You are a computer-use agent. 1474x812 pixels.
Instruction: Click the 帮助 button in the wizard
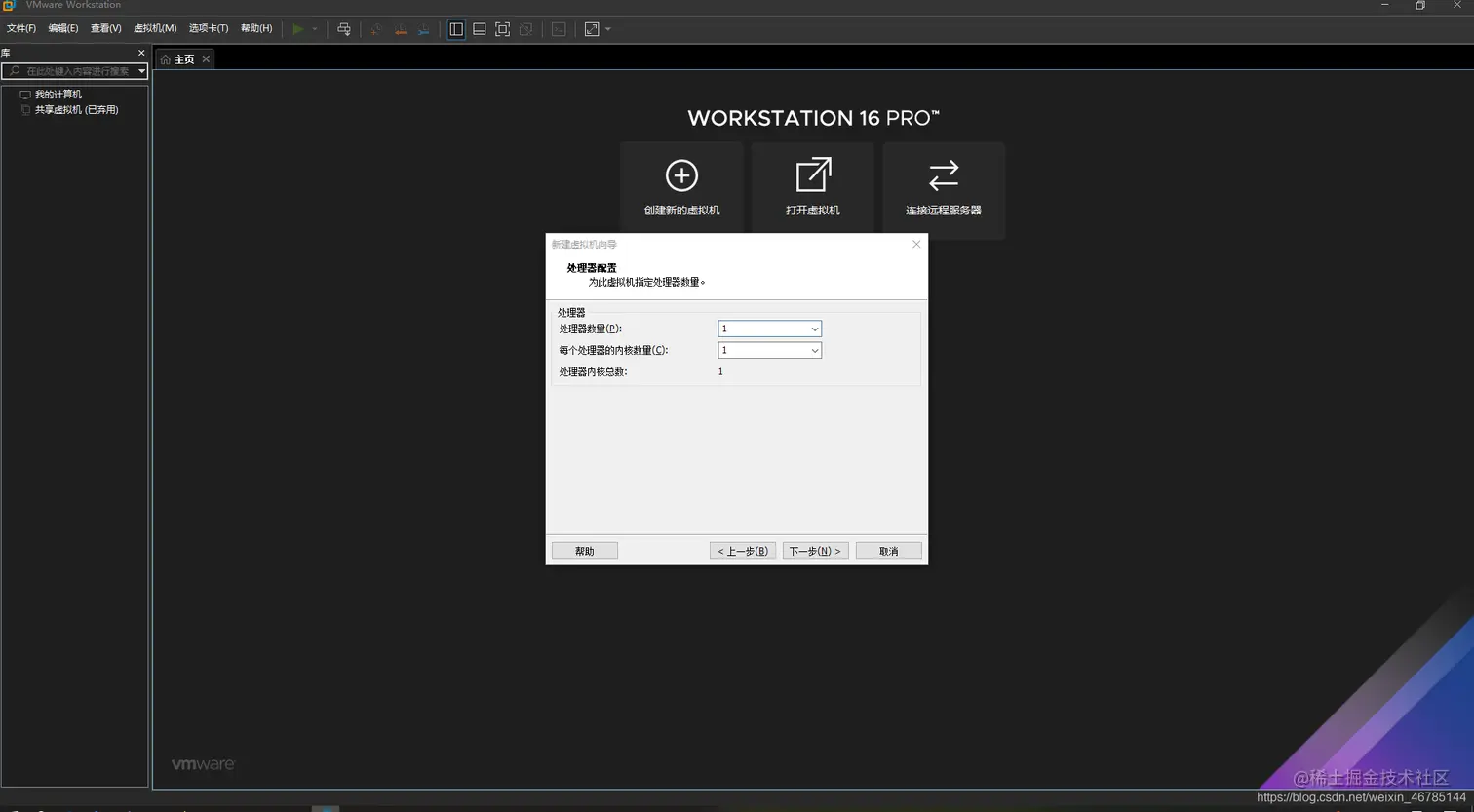pos(585,551)
